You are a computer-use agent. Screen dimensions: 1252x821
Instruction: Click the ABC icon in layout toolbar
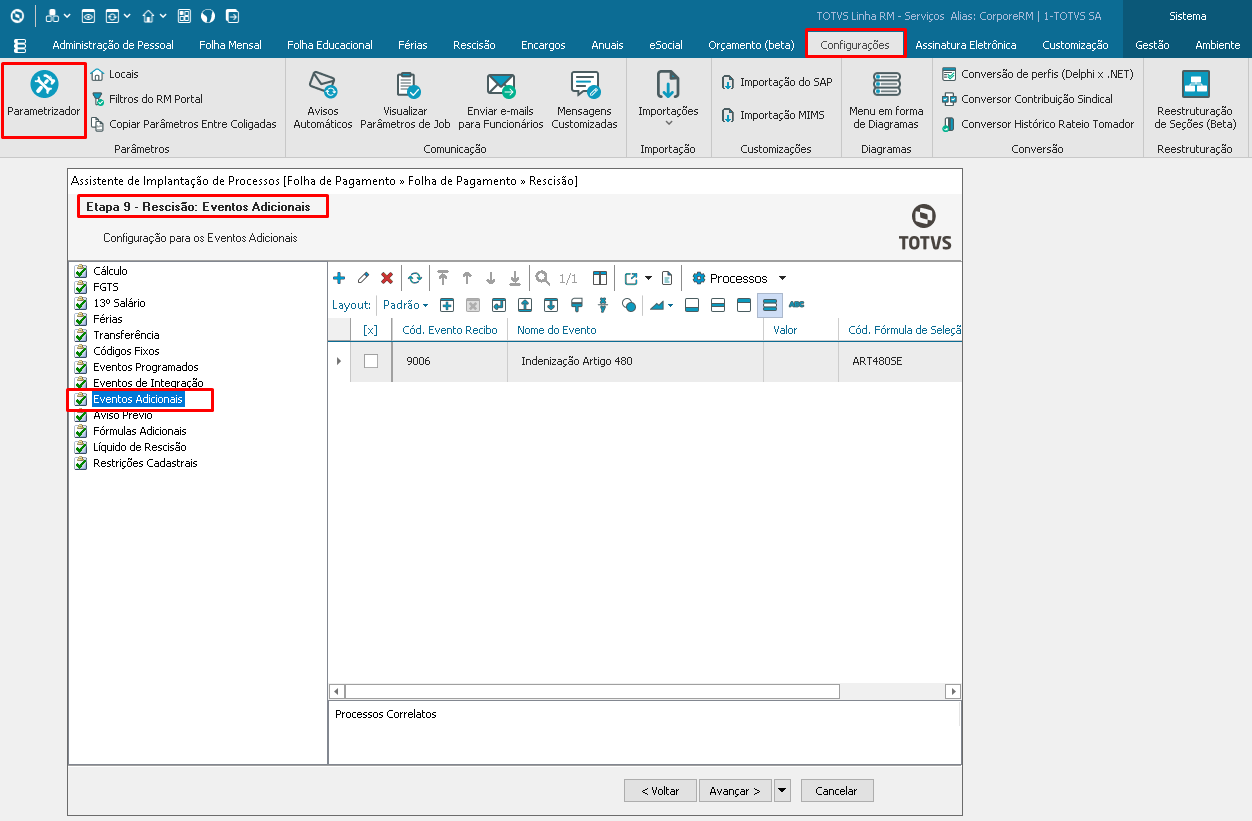pyautogui.click(x=797, y=305)
